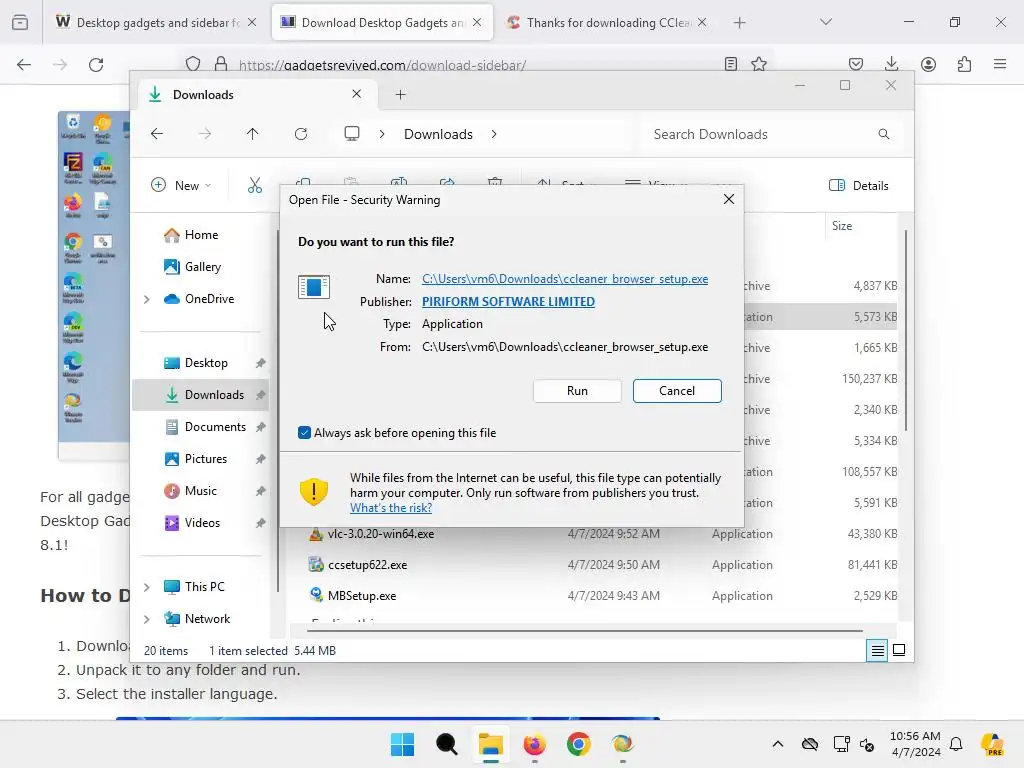This screenshot has height=768, width=1024.
Task: Click Explorer up-one-level arrow
Action: (x=253, y=134)
